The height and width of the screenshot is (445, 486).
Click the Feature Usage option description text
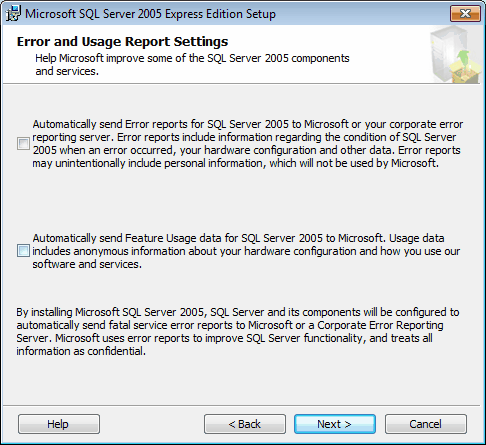tap(246, 251)
